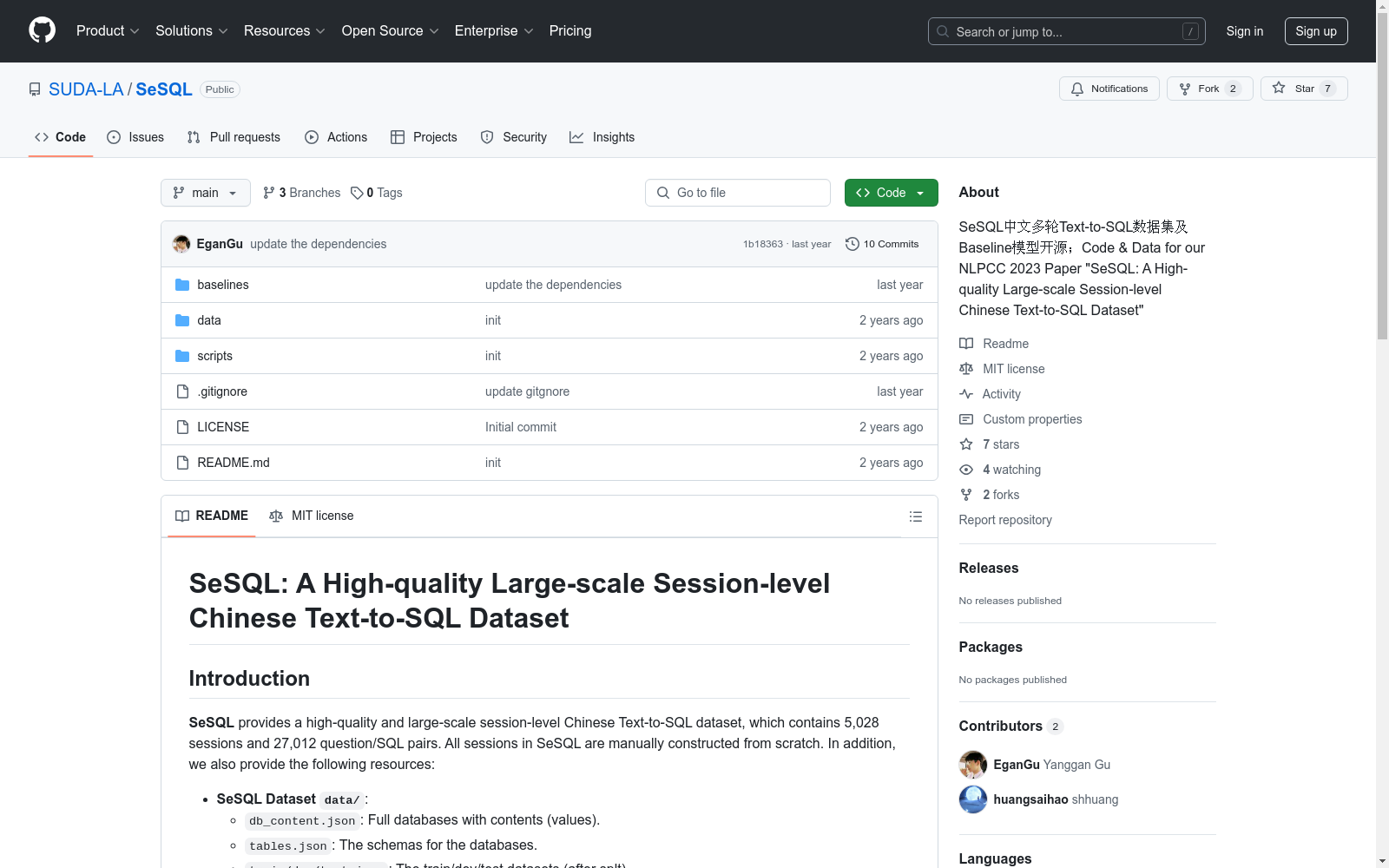This screenshot has width=1389, height=868.
Task: Switch to the Issues tab
Action: coord(135,137)
